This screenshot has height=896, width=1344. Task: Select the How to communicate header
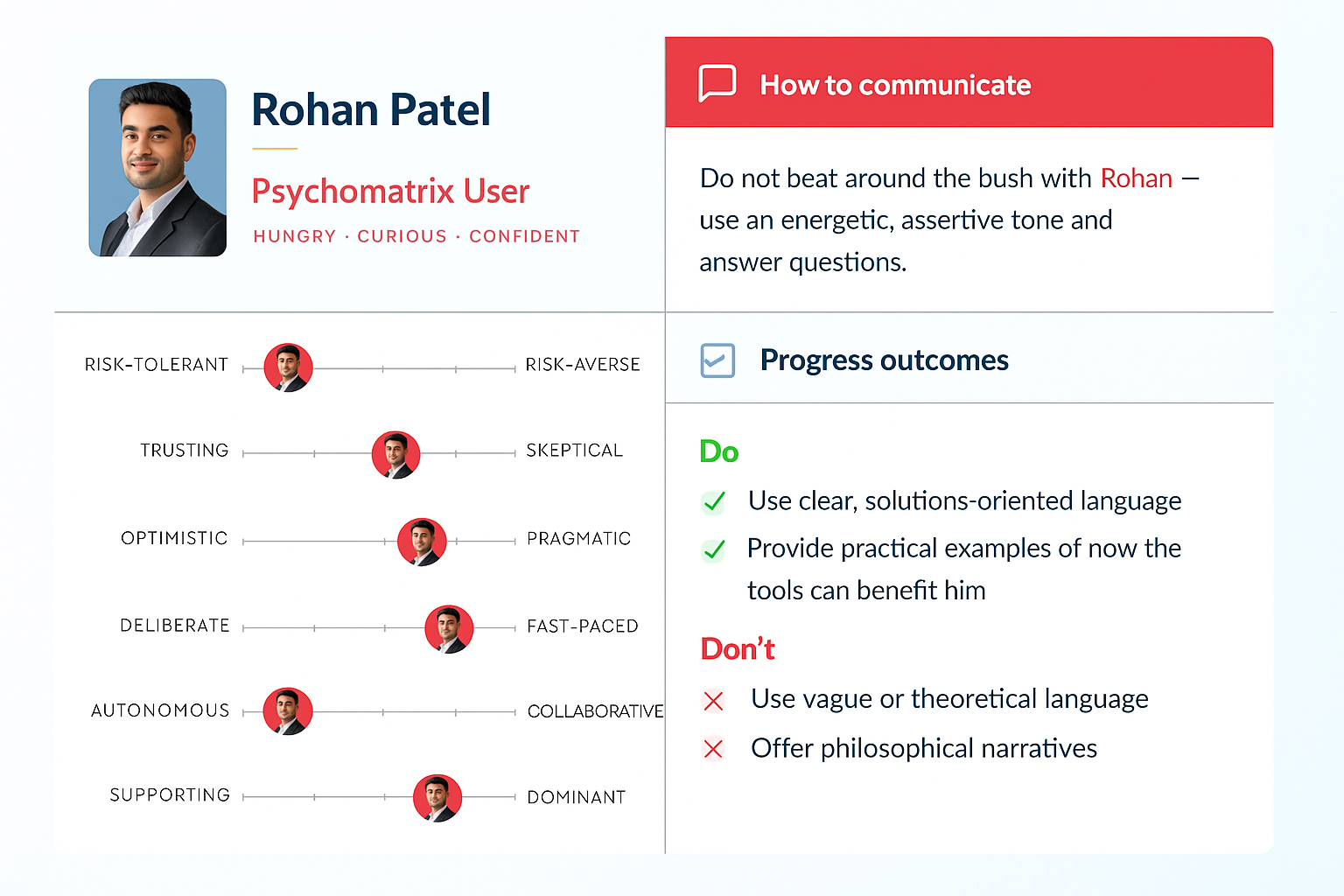(x=894, y=85)
